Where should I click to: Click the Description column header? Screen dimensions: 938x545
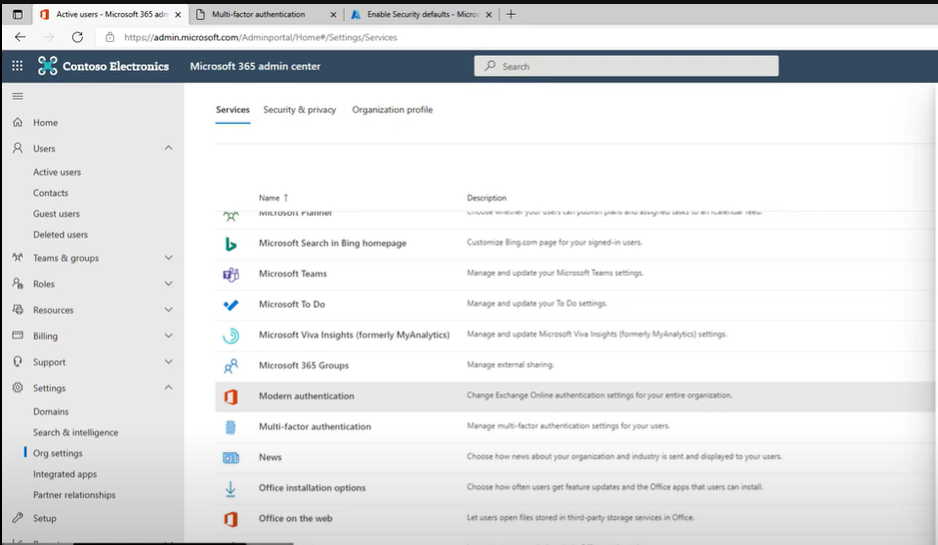point(486,198)
